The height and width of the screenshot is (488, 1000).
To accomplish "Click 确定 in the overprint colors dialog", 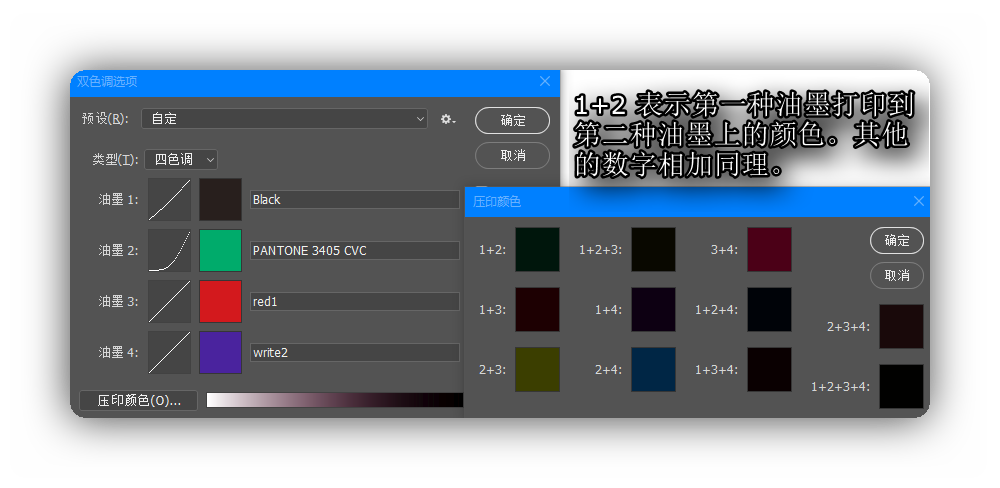I will click(x=897, y=240).
